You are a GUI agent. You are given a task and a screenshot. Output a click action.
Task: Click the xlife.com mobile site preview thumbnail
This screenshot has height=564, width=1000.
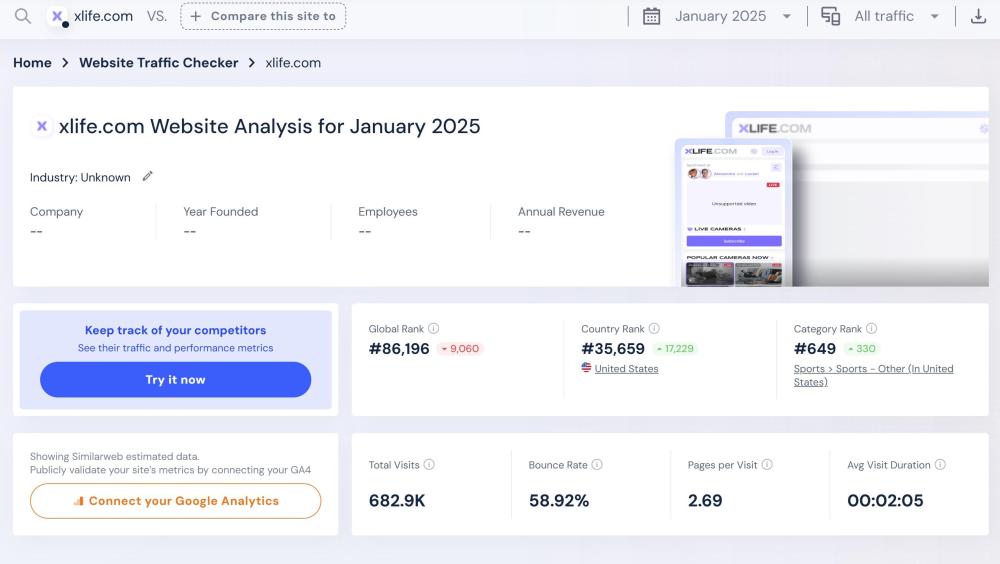point(733,212)
